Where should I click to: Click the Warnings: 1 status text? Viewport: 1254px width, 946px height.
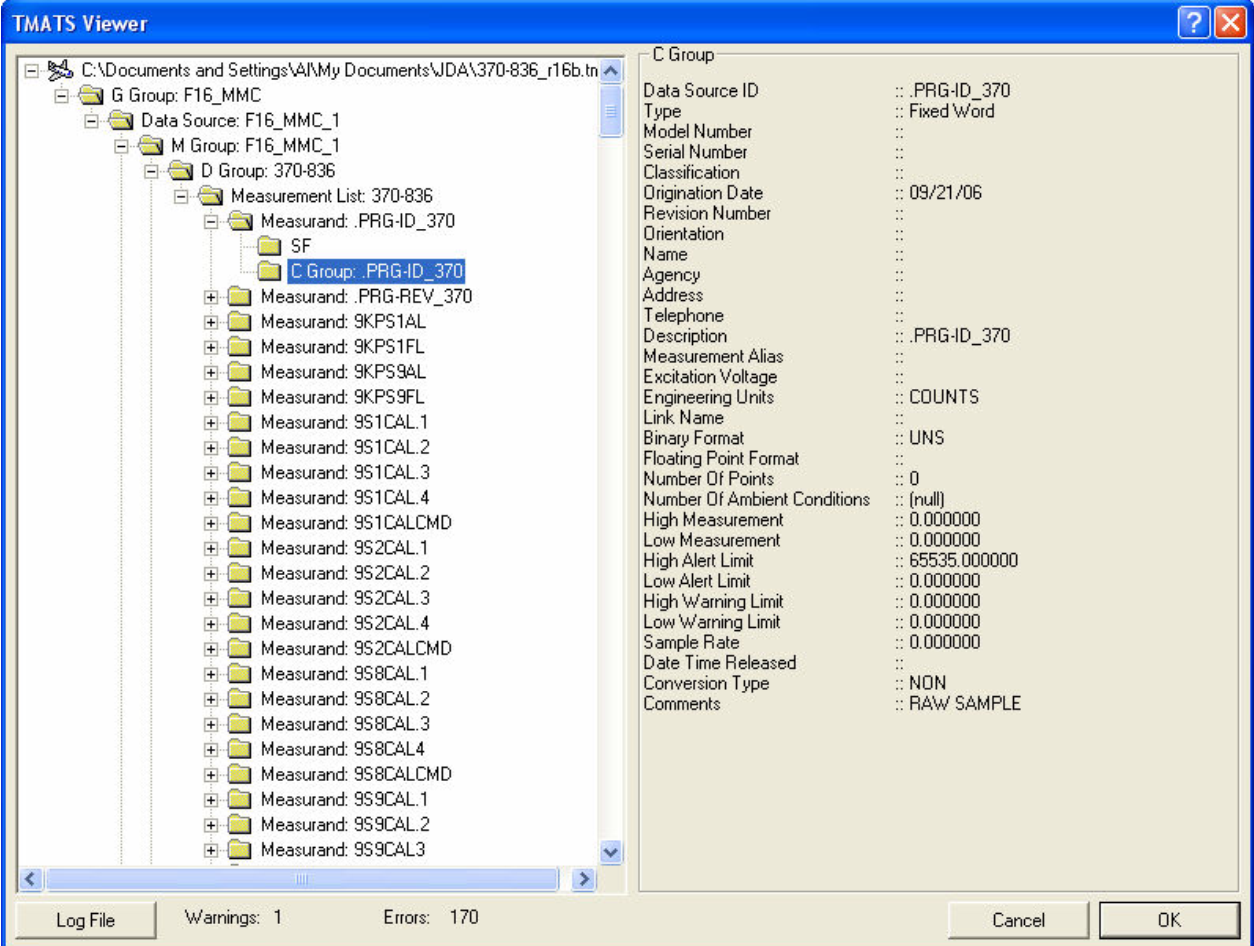click(233, 916)
